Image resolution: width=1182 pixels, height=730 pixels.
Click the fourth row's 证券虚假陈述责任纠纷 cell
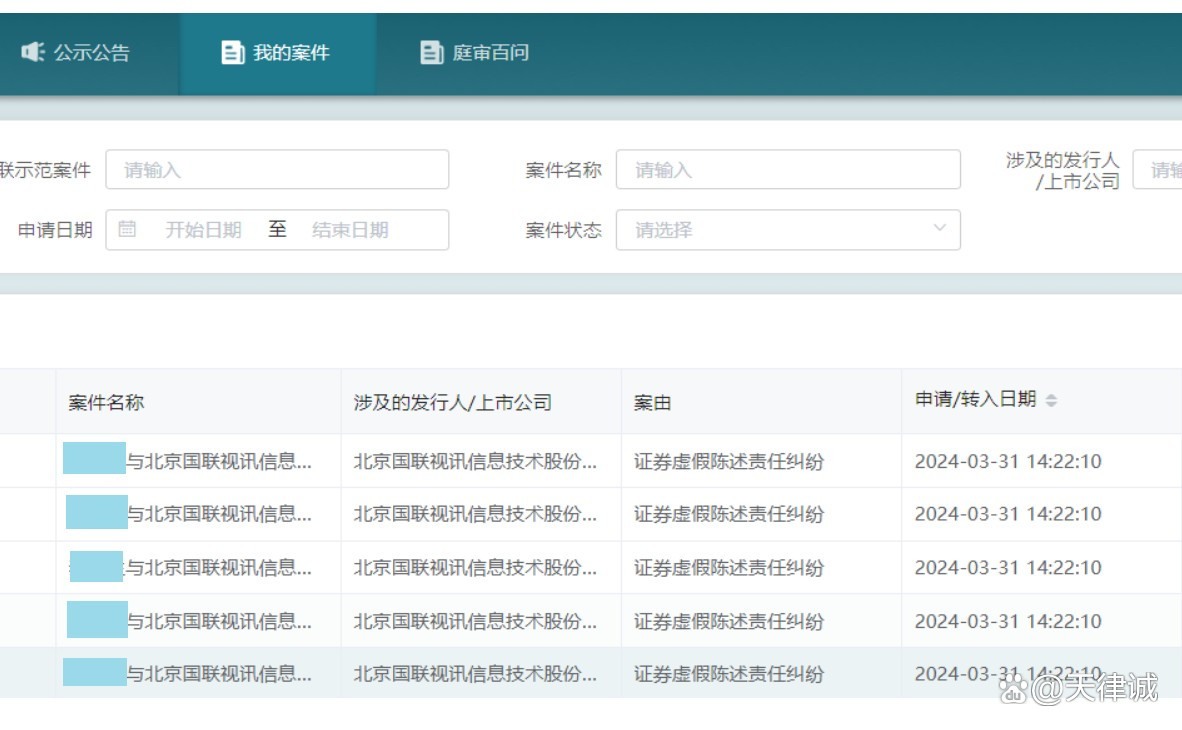(x=729, y=621)
